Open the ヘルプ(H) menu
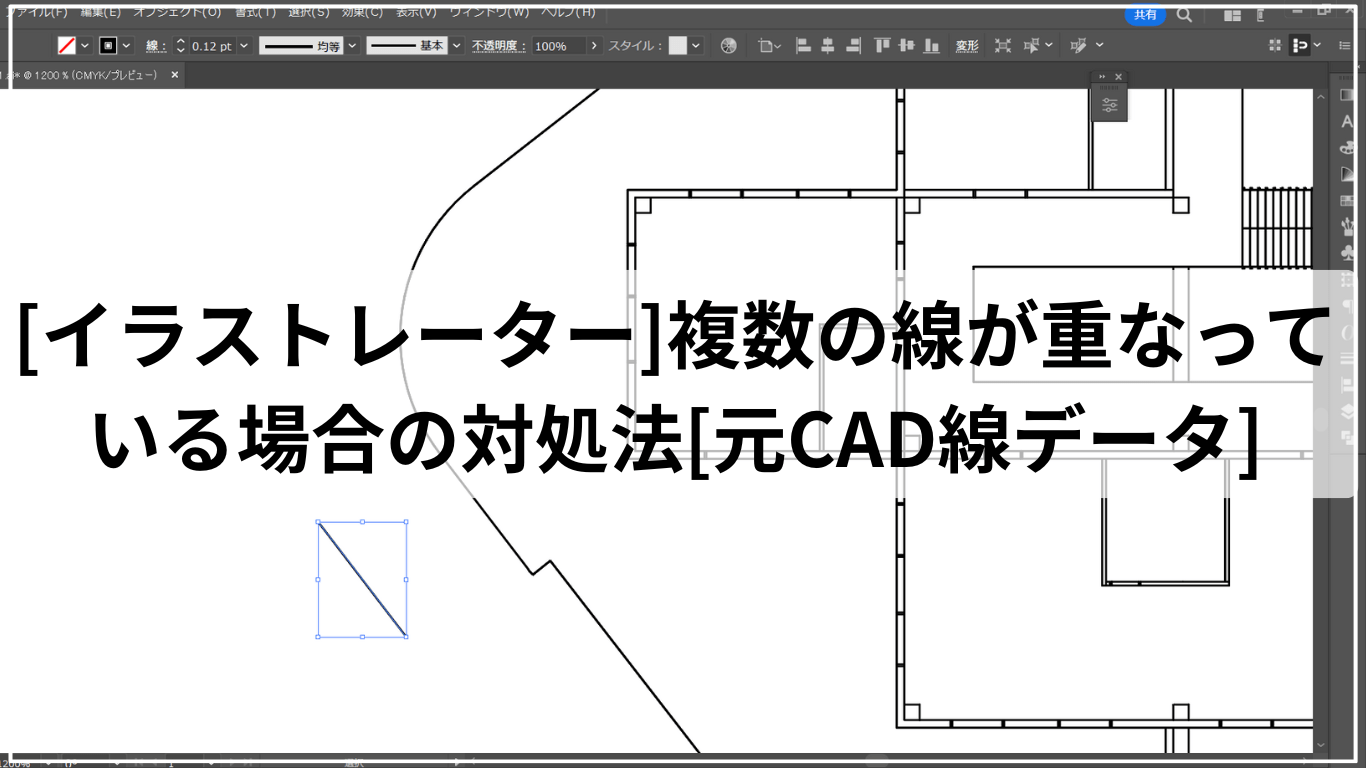1366x768 pixels. pyautogui.click(x=567, y=13)
